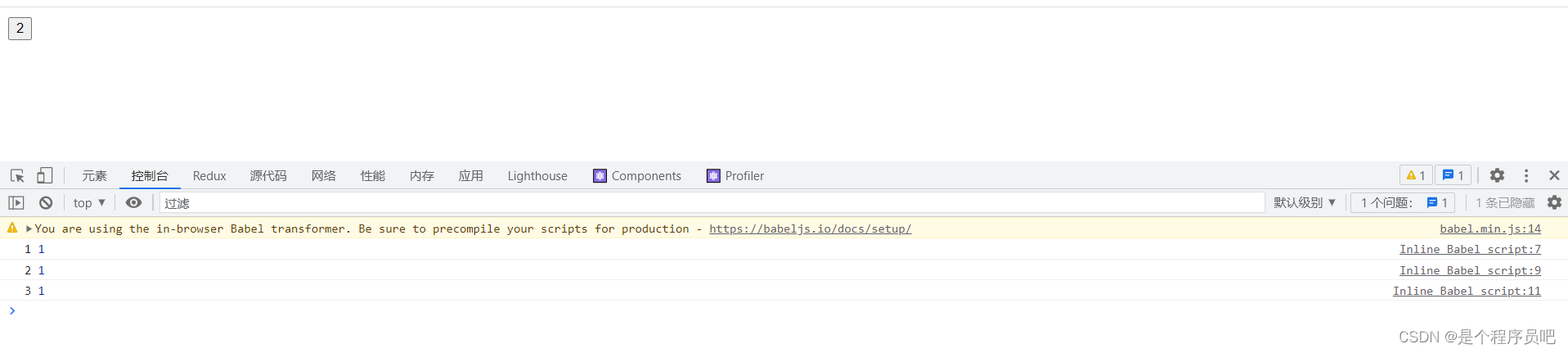Click the blue message issues badge
The width and height of the screenshot is (1568, 353).
pyautogui.click(x=1453, y=175)
